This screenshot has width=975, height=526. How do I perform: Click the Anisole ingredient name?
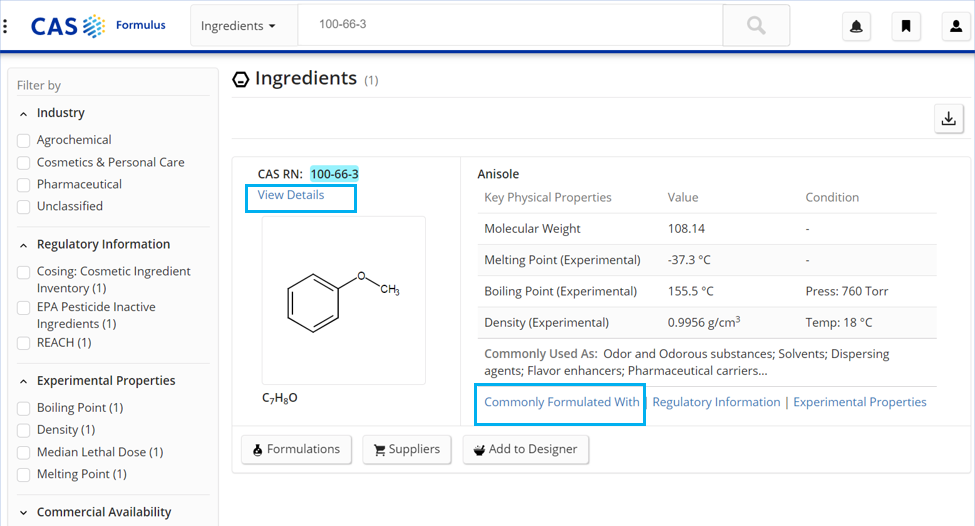tap(498, 174)
